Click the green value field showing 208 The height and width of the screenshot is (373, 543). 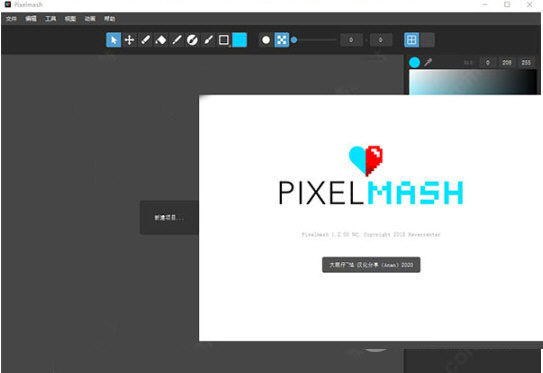[507, 62]
